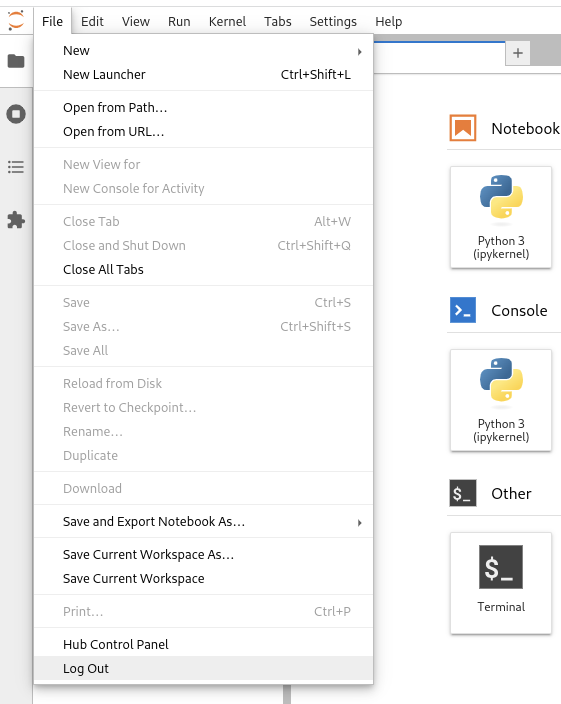
Task: Click the greyed-out New Console for Activity entry
Action: 203,189
